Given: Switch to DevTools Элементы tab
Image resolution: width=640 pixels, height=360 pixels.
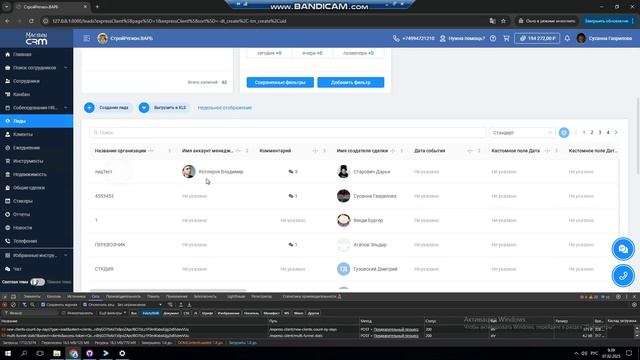Looking at the screenshot, I should click(32, 297).
